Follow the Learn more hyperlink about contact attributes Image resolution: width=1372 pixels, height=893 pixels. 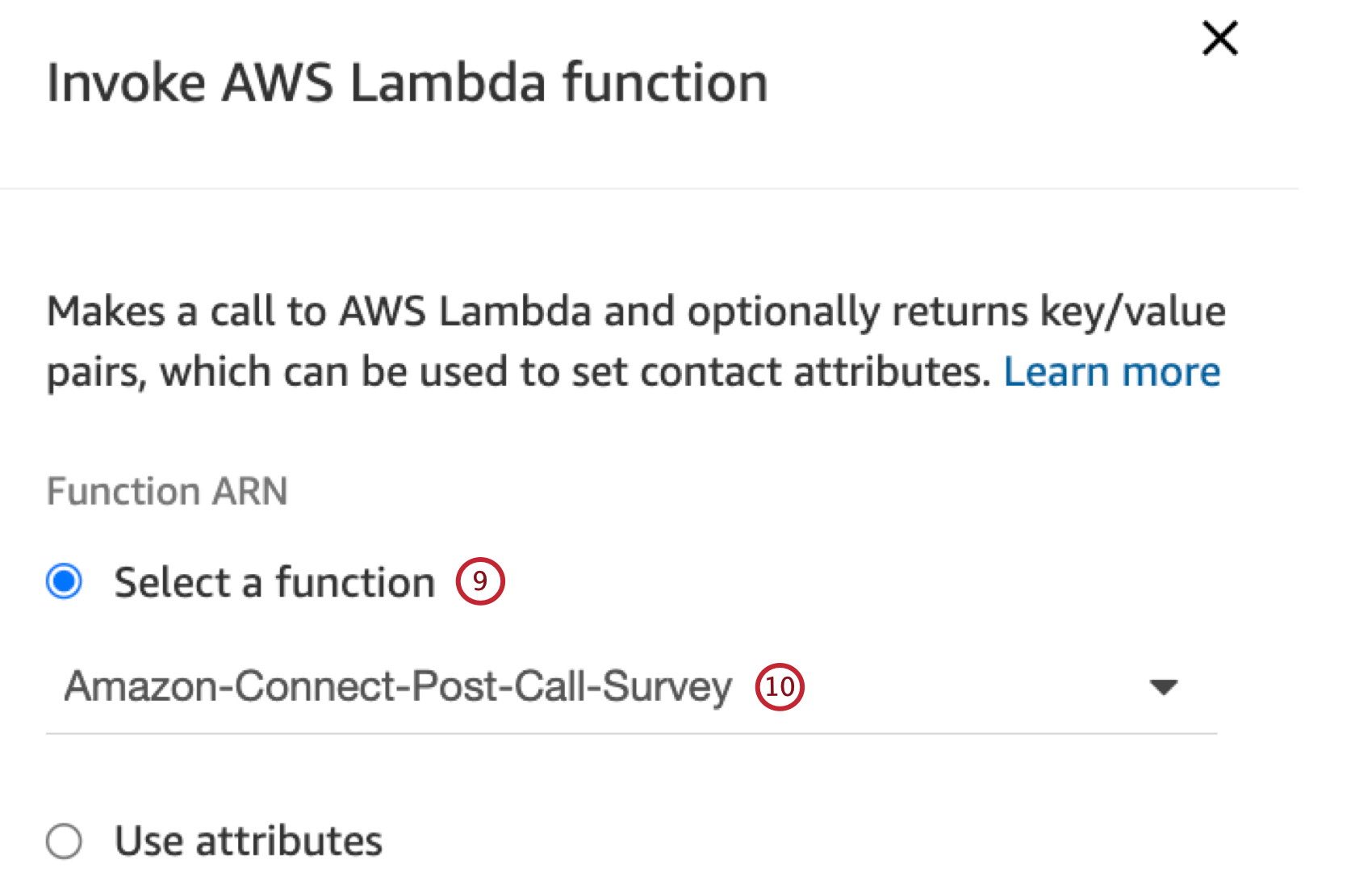tap(1113, 371)
